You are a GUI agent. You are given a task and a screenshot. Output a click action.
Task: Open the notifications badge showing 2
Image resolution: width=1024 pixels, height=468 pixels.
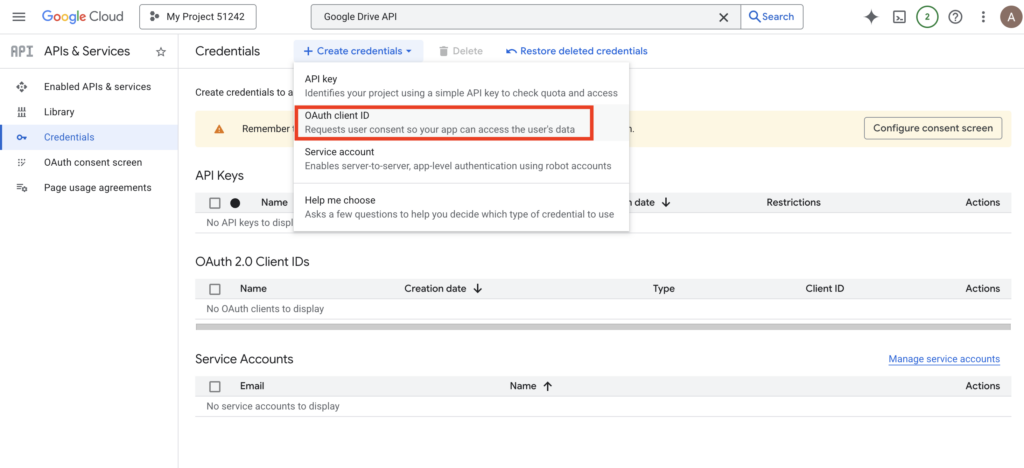tap(927, 17)
